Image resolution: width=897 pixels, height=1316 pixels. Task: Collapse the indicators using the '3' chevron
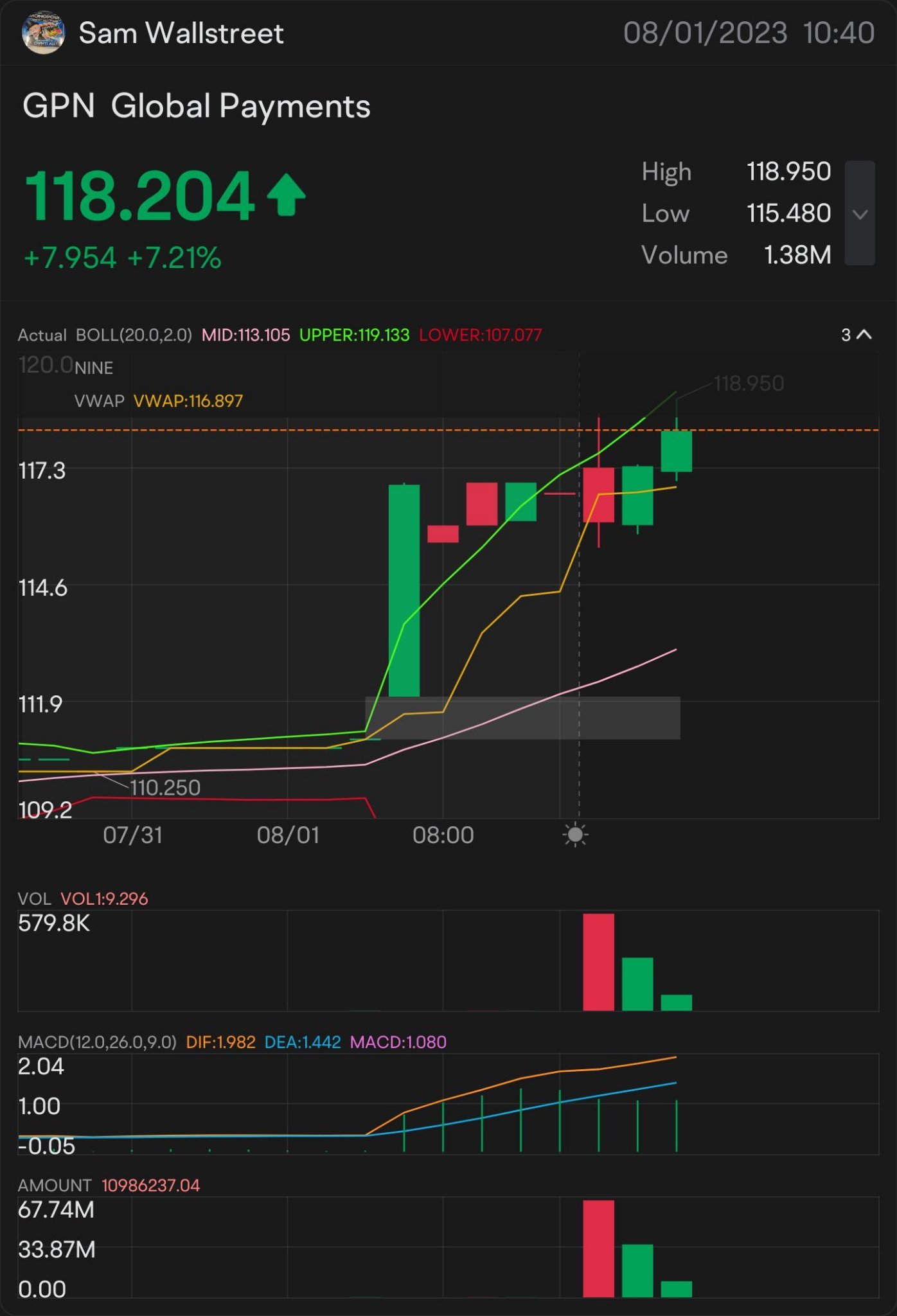(857, 334)
